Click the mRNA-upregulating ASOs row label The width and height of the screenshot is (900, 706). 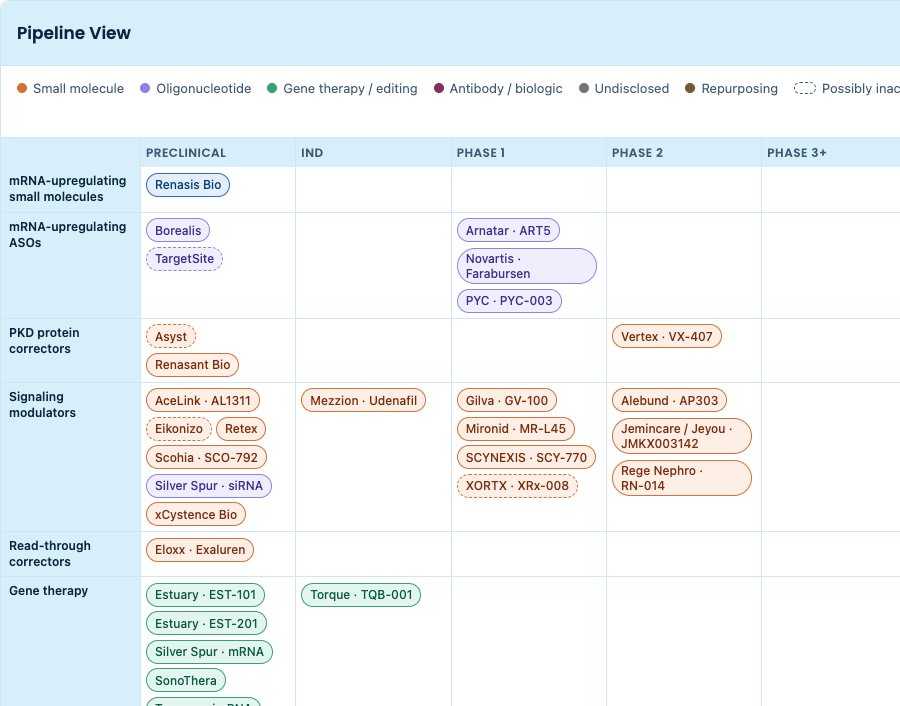click(68, 235)
